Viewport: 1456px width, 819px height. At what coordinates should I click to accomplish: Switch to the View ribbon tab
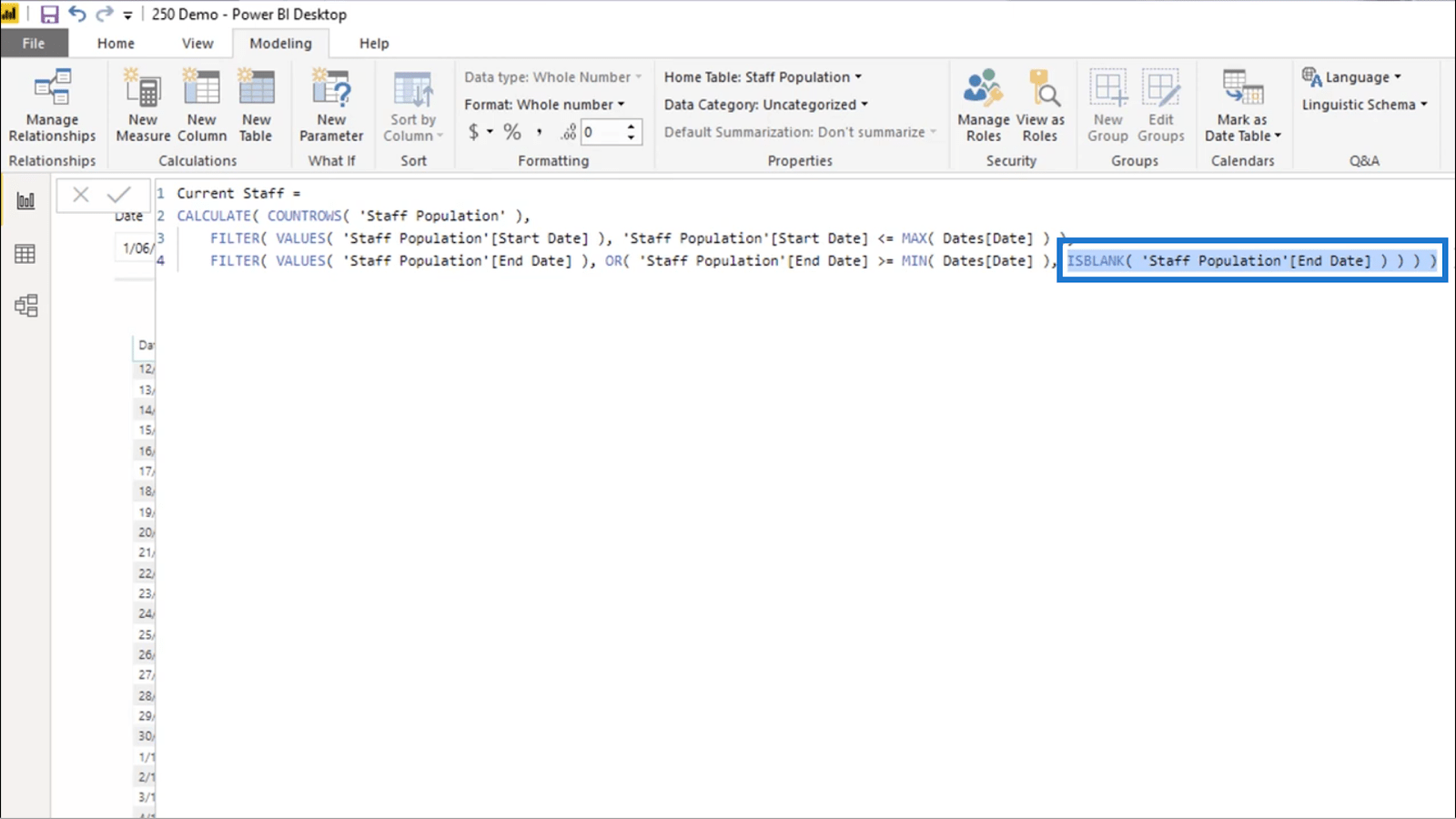pos(197,43)
